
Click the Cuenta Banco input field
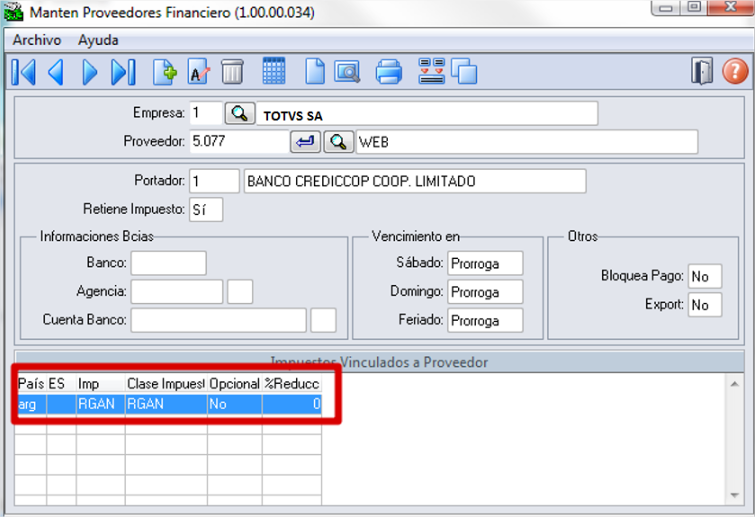click(219, 320)
